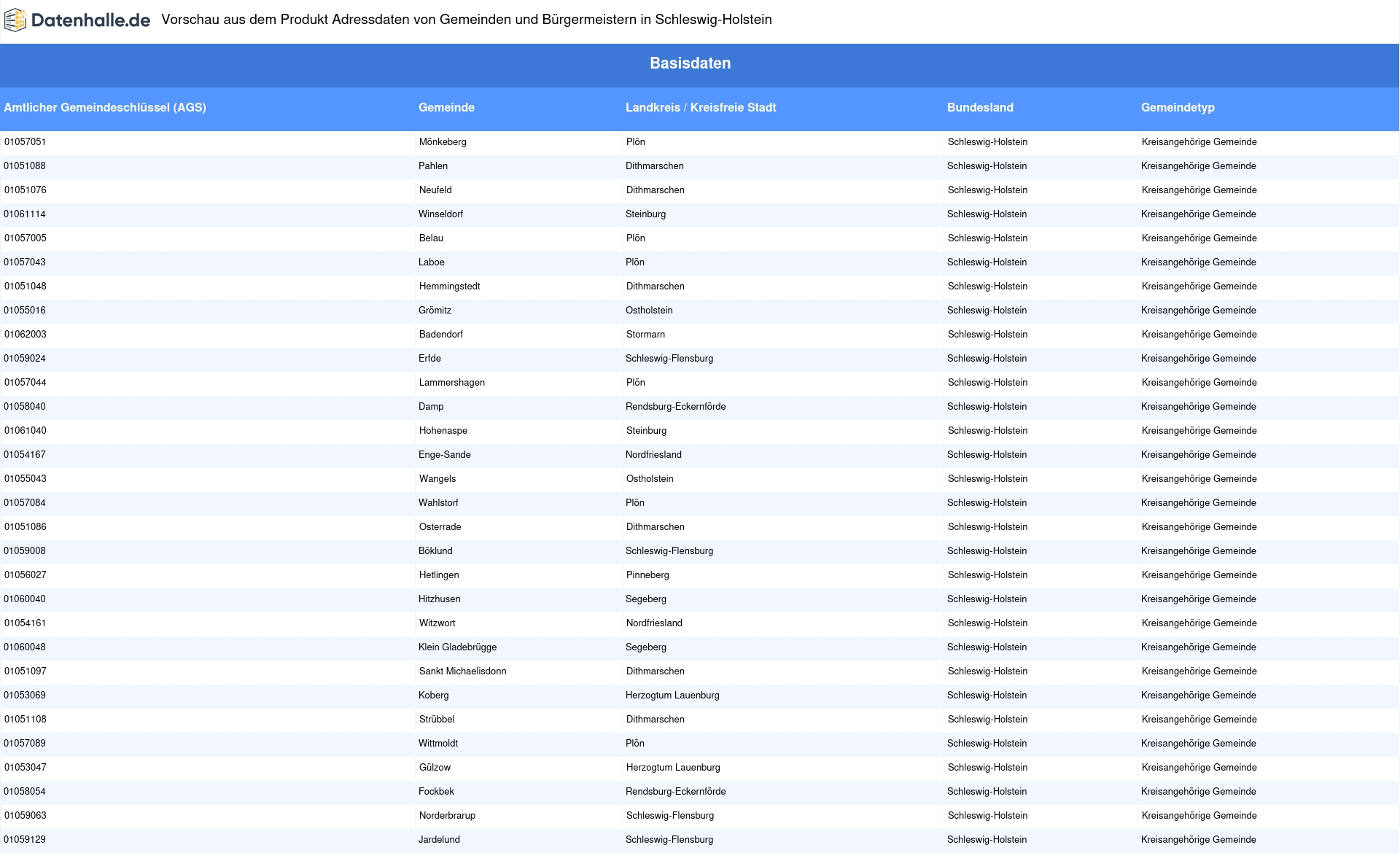
Task: Click the Vorschau page title text
Action: click(467, 20)
